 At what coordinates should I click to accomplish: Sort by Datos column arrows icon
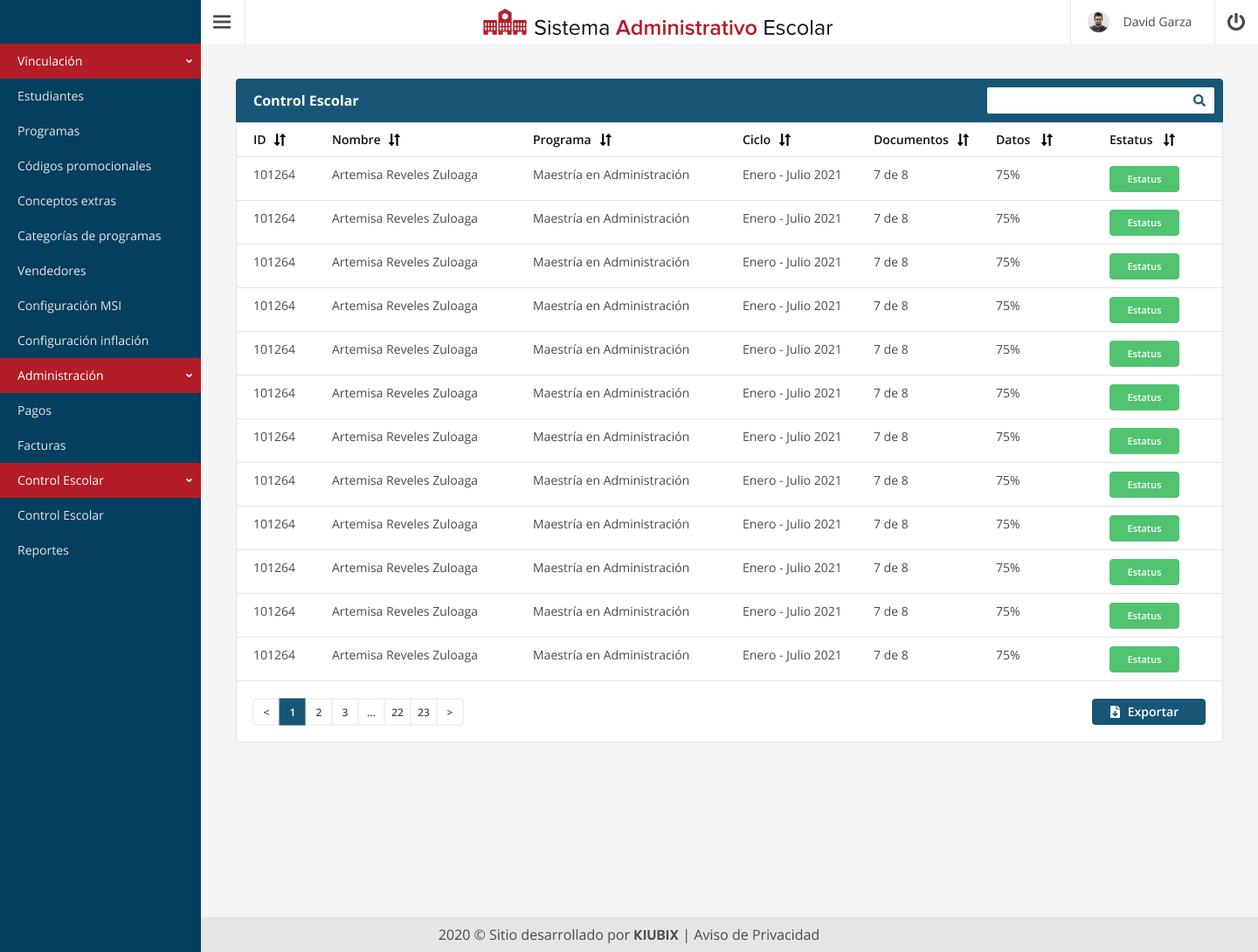1047,140
